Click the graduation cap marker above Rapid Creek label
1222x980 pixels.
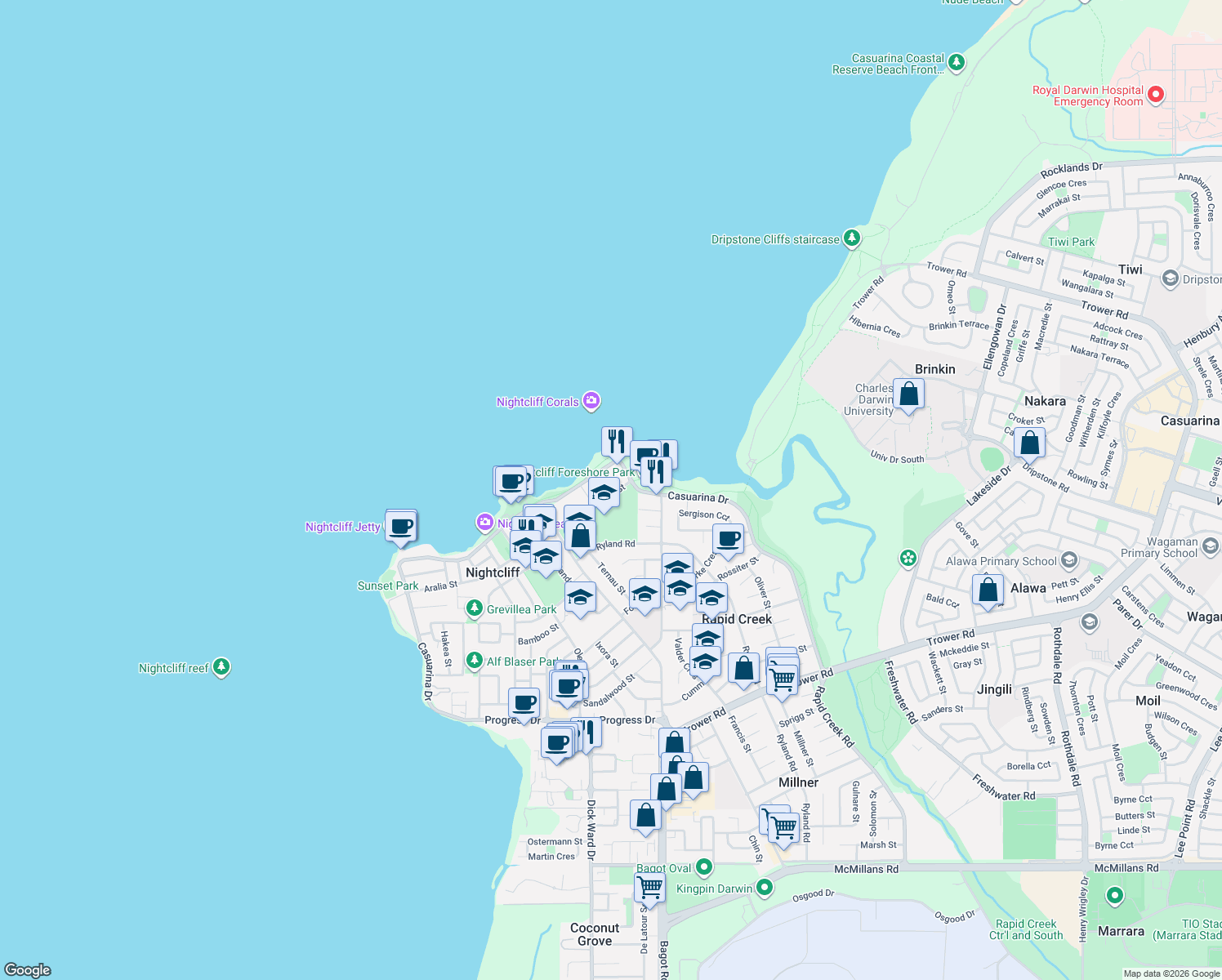tap(711, 599)
